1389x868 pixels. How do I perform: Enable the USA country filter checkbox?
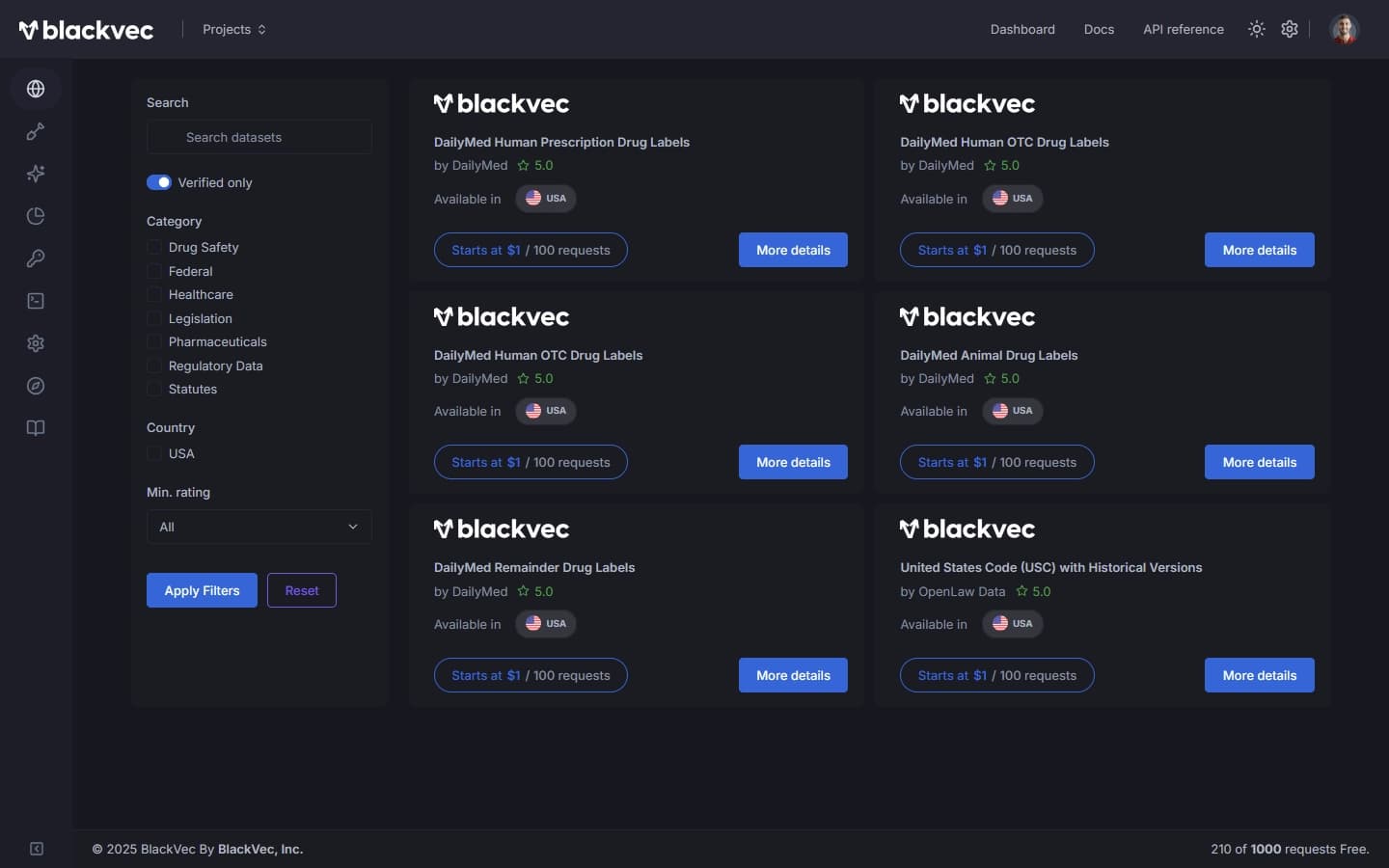click(x=153, y=453)
